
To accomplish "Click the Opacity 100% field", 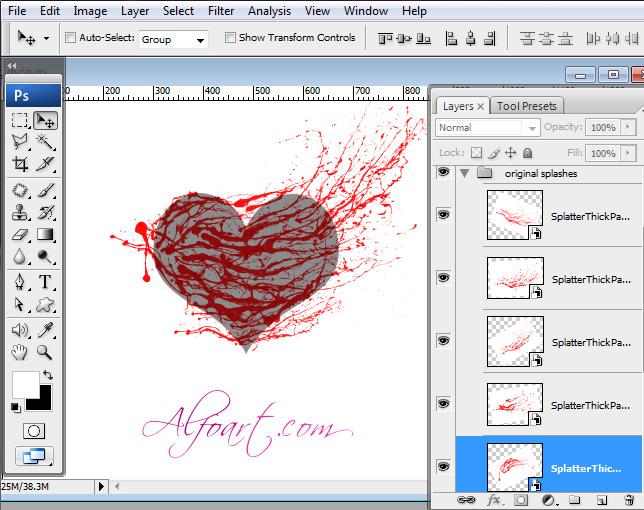I will [x=602, y=128].
